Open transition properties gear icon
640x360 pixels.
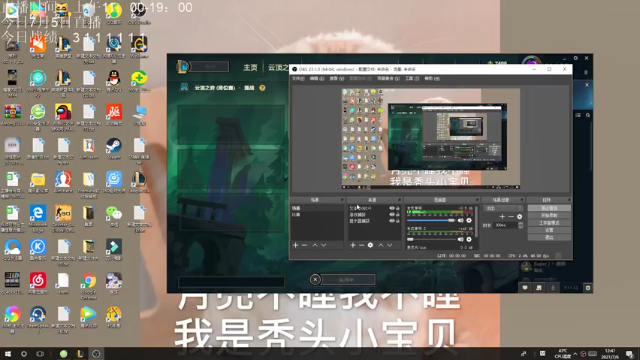pos(520,217)
